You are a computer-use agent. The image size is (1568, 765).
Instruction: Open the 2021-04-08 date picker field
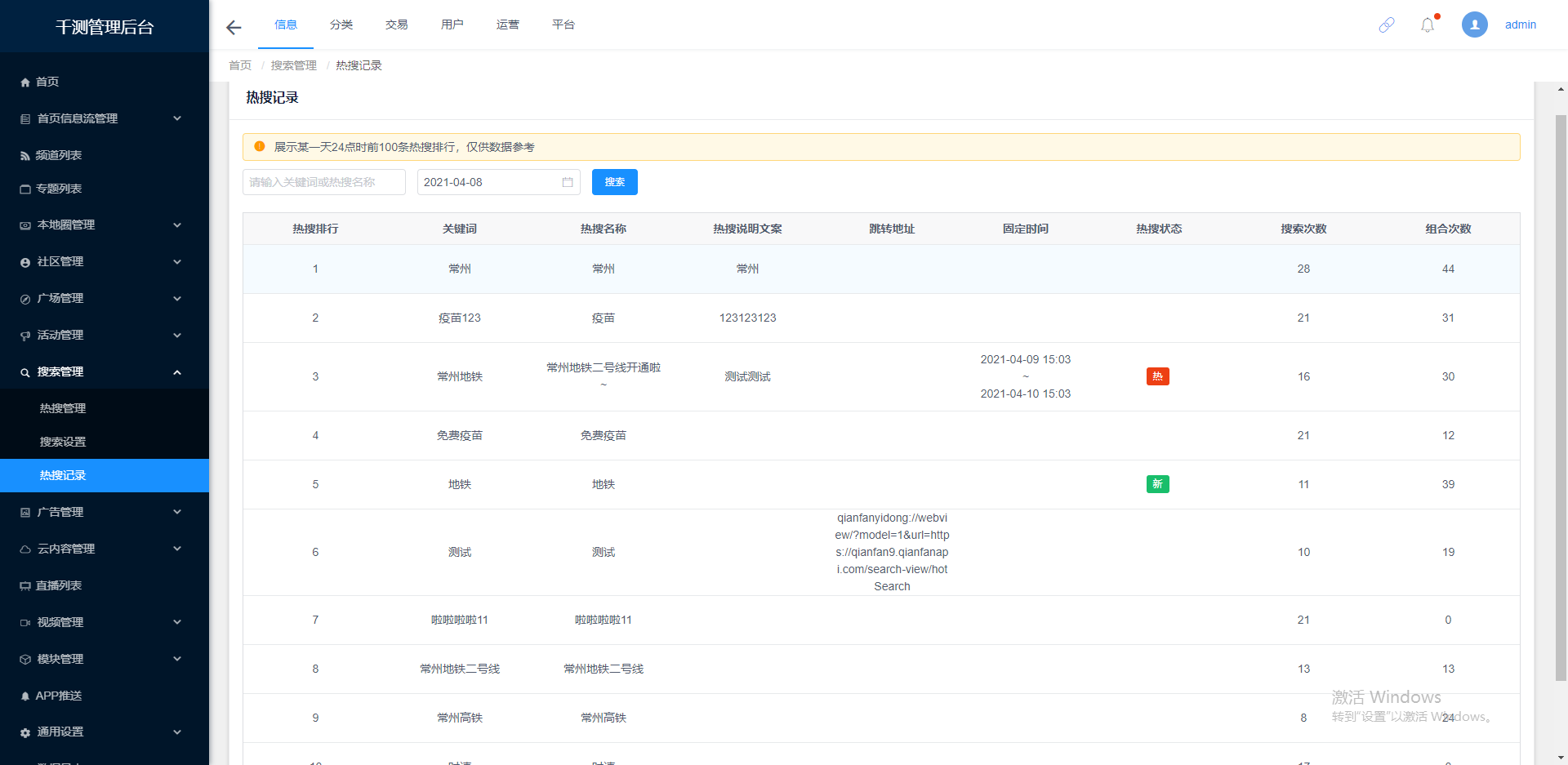click(x=499, y=182)
